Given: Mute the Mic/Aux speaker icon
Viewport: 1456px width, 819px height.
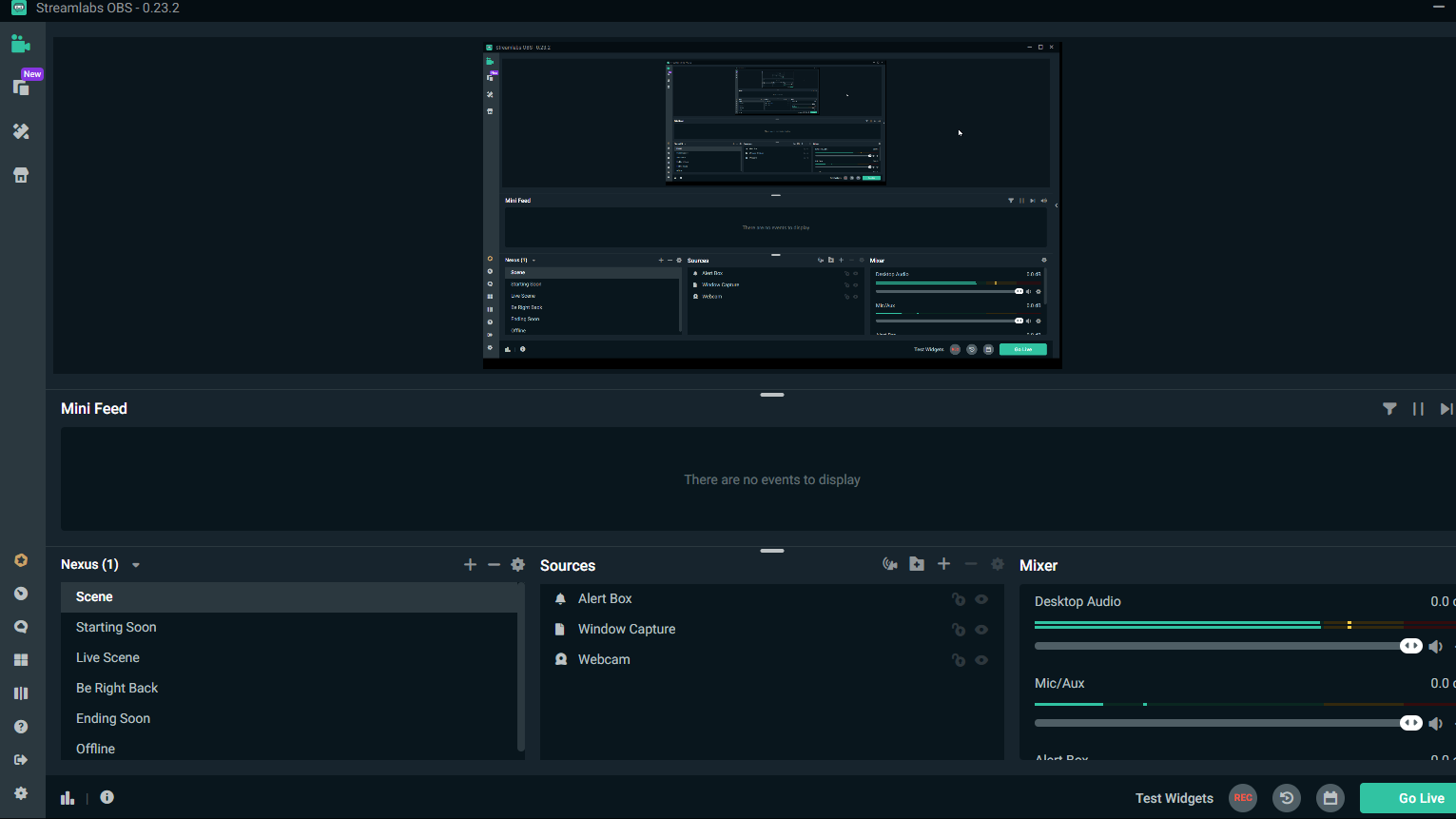Looking at the screenshot, I should pyautogui.click(x=1435, y=724).
